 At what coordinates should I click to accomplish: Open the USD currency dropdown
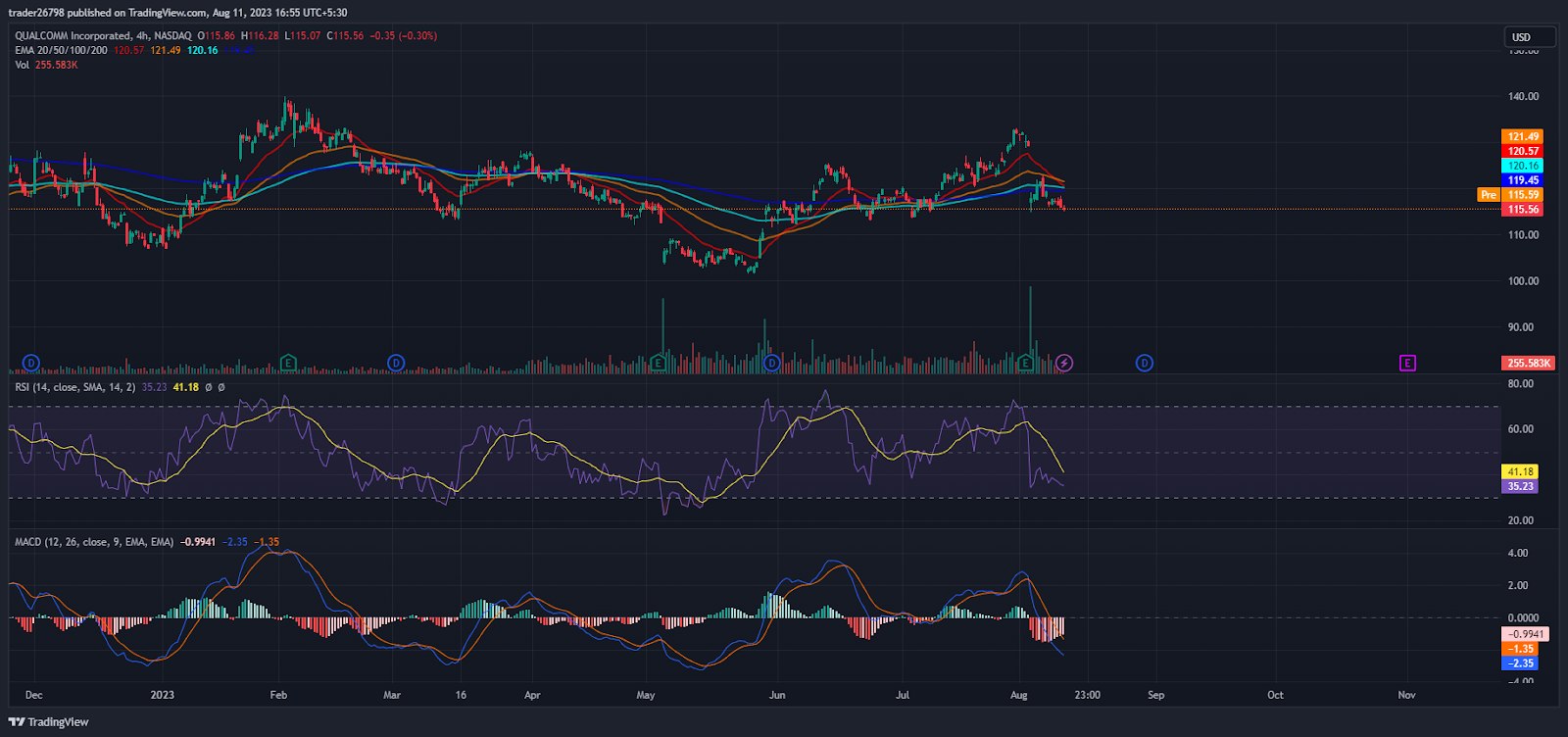pos(1530,37)
